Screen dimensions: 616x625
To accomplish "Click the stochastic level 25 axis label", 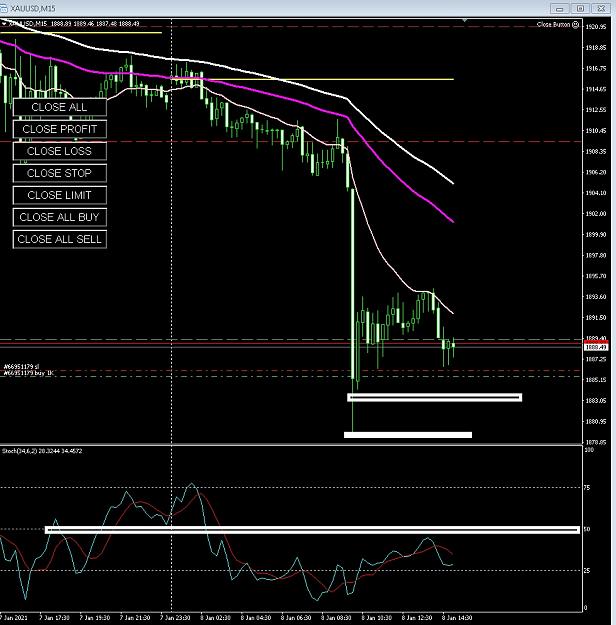I will tap(587, 570).
